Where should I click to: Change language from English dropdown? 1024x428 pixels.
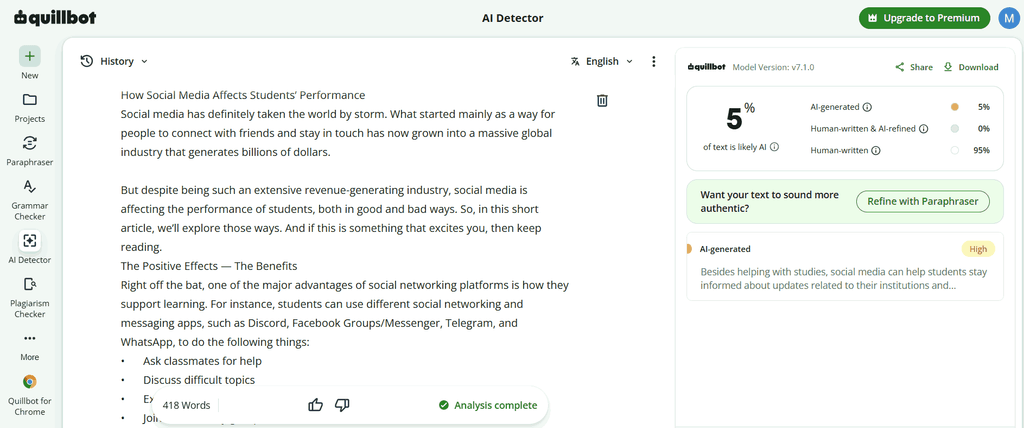point(601,61)
